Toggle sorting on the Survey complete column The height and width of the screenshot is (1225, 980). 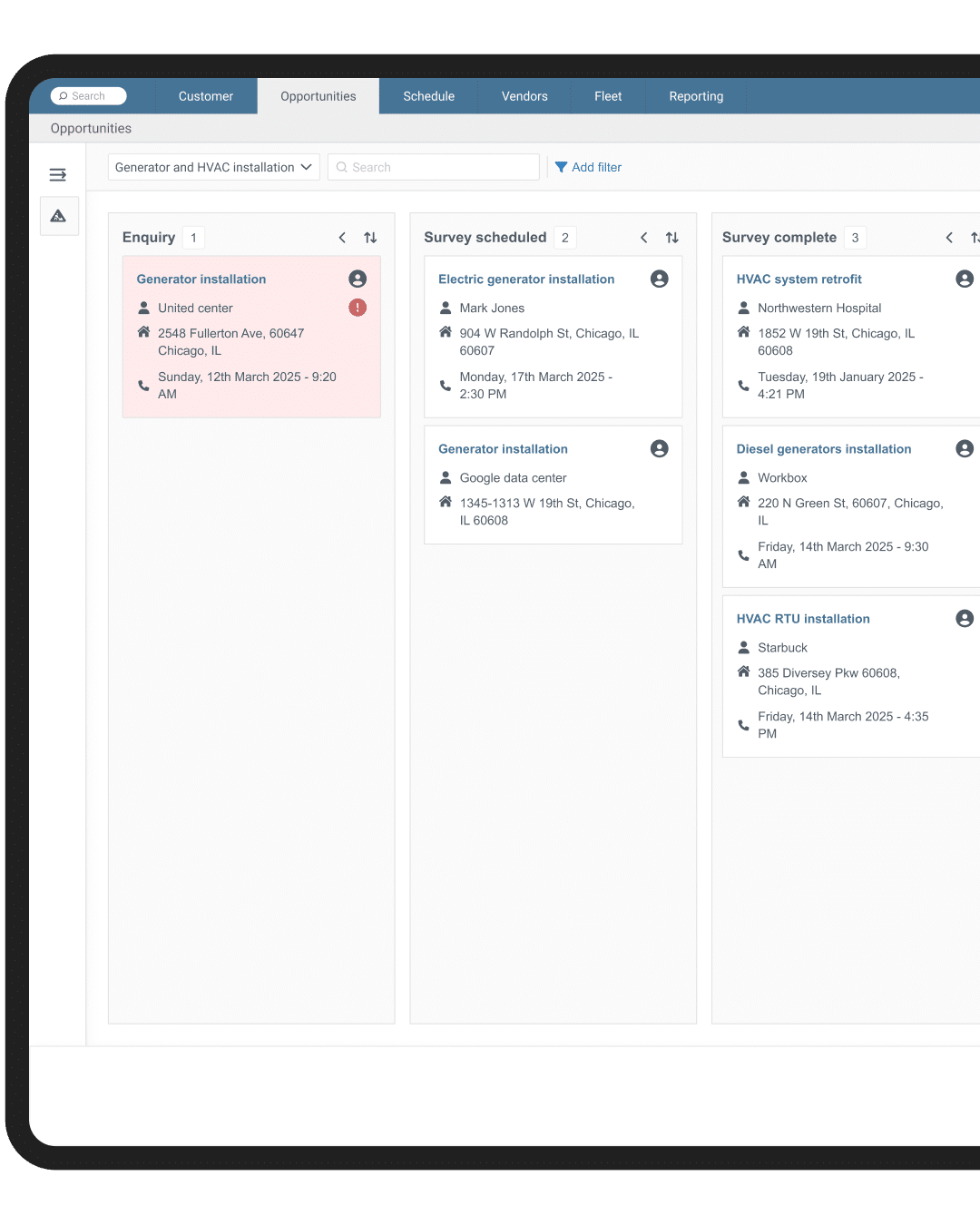click(x=975, y=237)
